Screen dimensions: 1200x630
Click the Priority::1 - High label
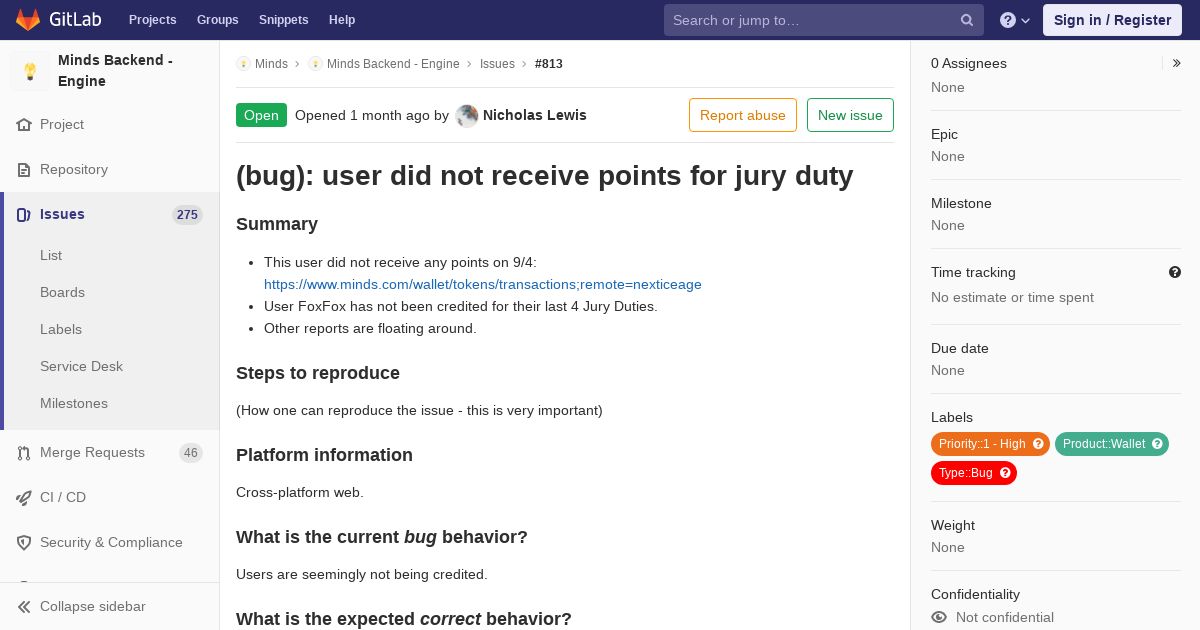pos(982,444)
